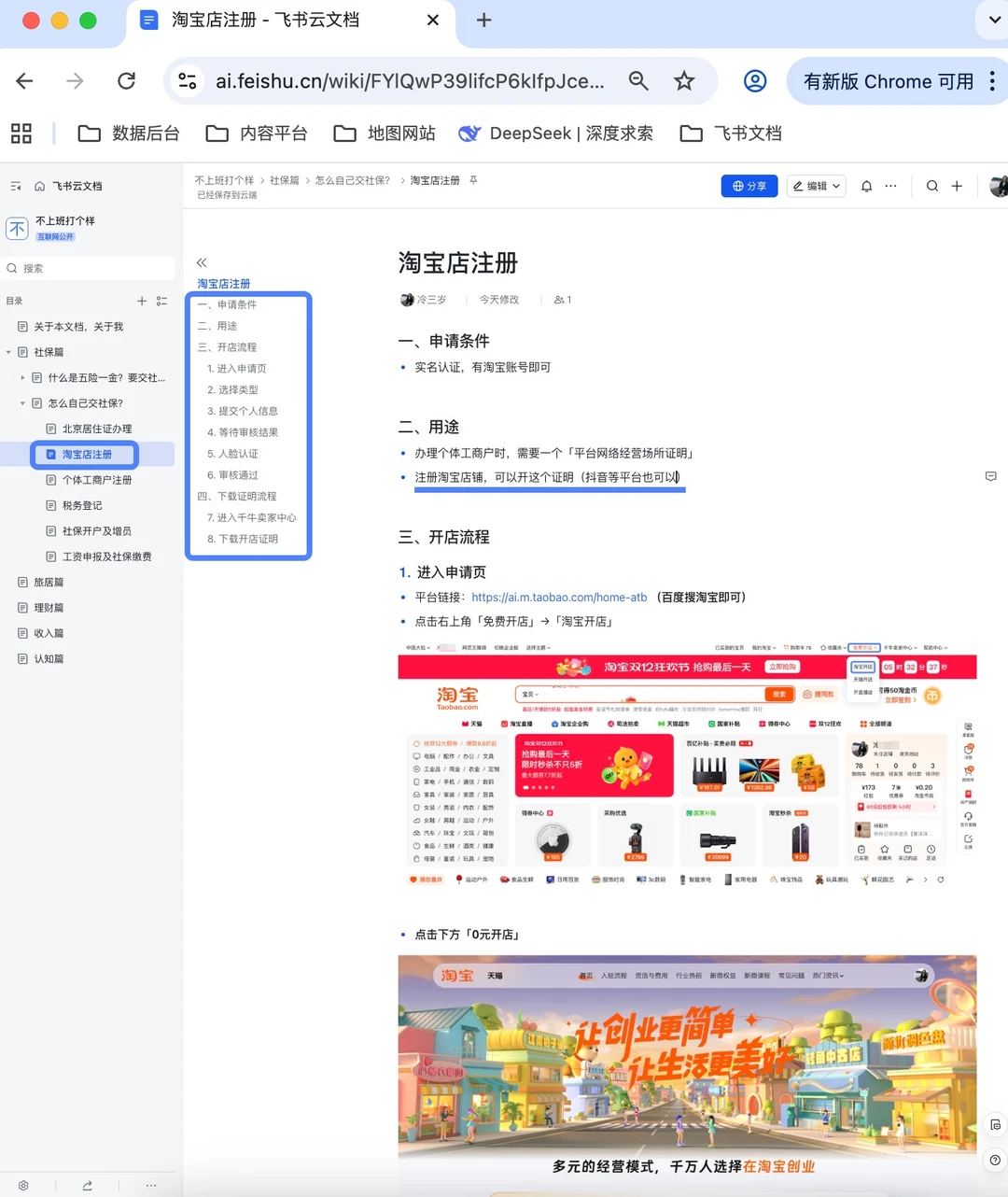Open 旅居篇 section
Image resolution: width=1008 pixels, height=1197 pixels.
tap(49, 582)
